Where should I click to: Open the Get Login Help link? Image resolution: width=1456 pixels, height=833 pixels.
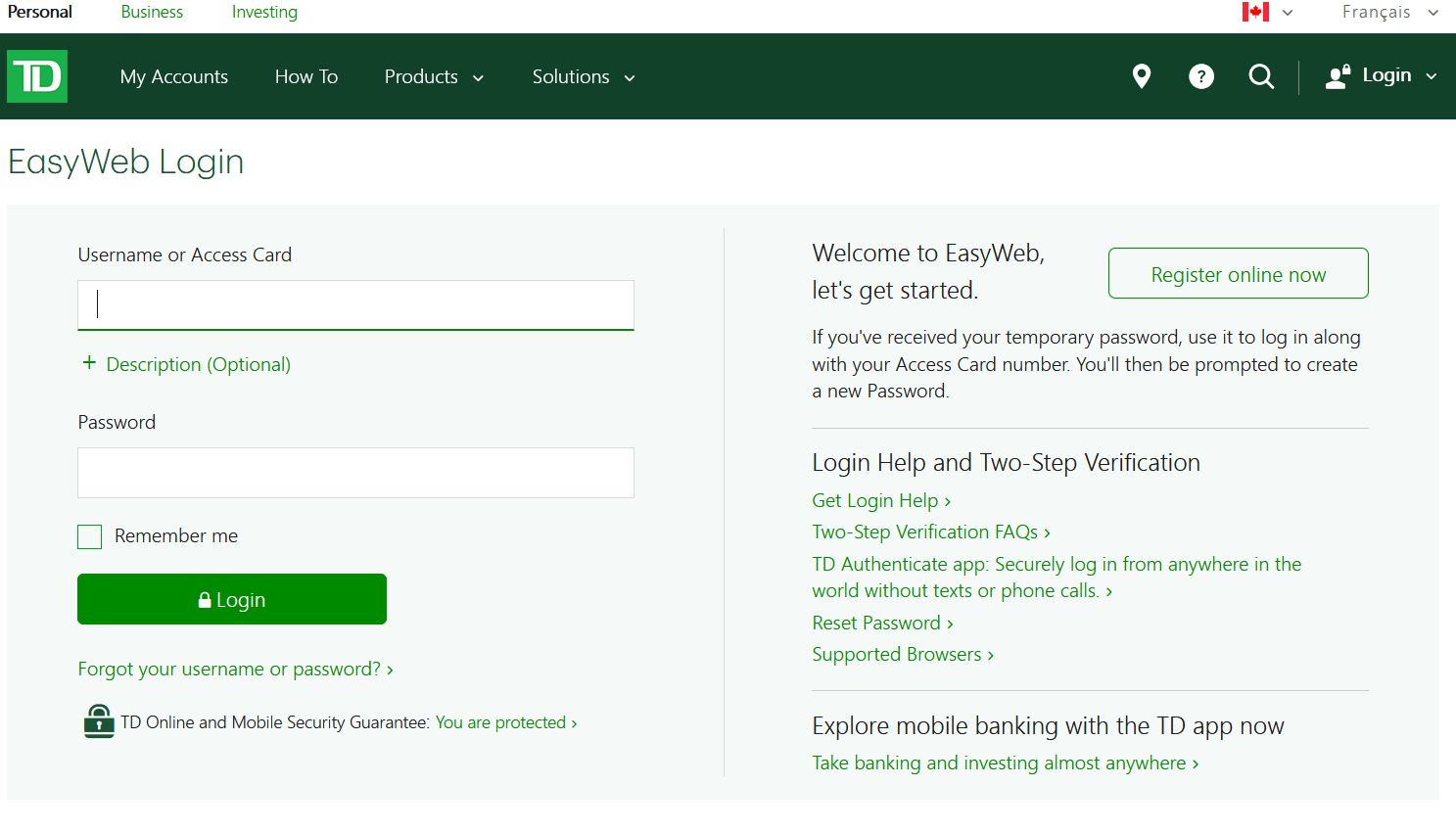click(881, 500)
